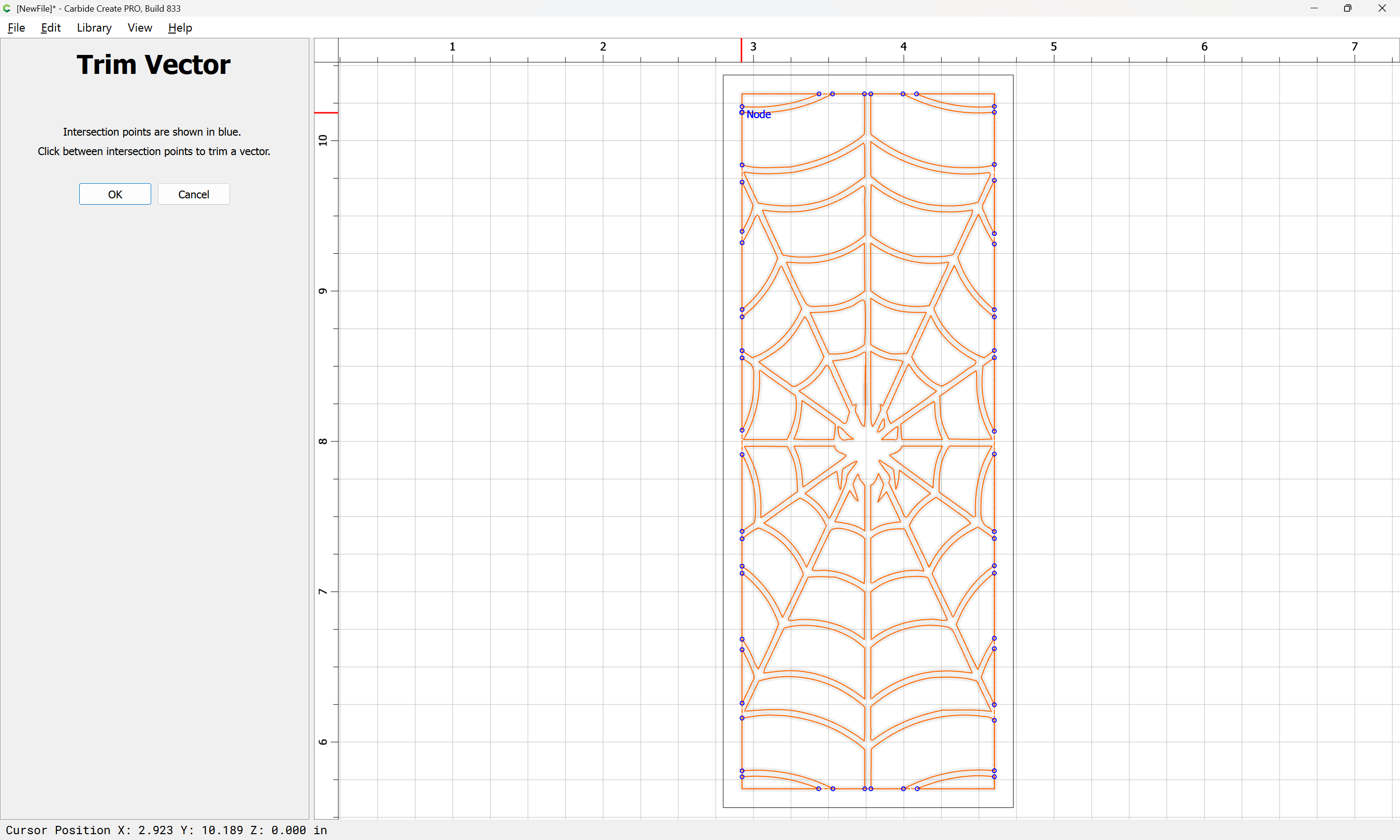This screenshot has width=1400, height=840.
Task: Click number 5 on the horizontal ruler
Action: click(x=1054, y=46)
